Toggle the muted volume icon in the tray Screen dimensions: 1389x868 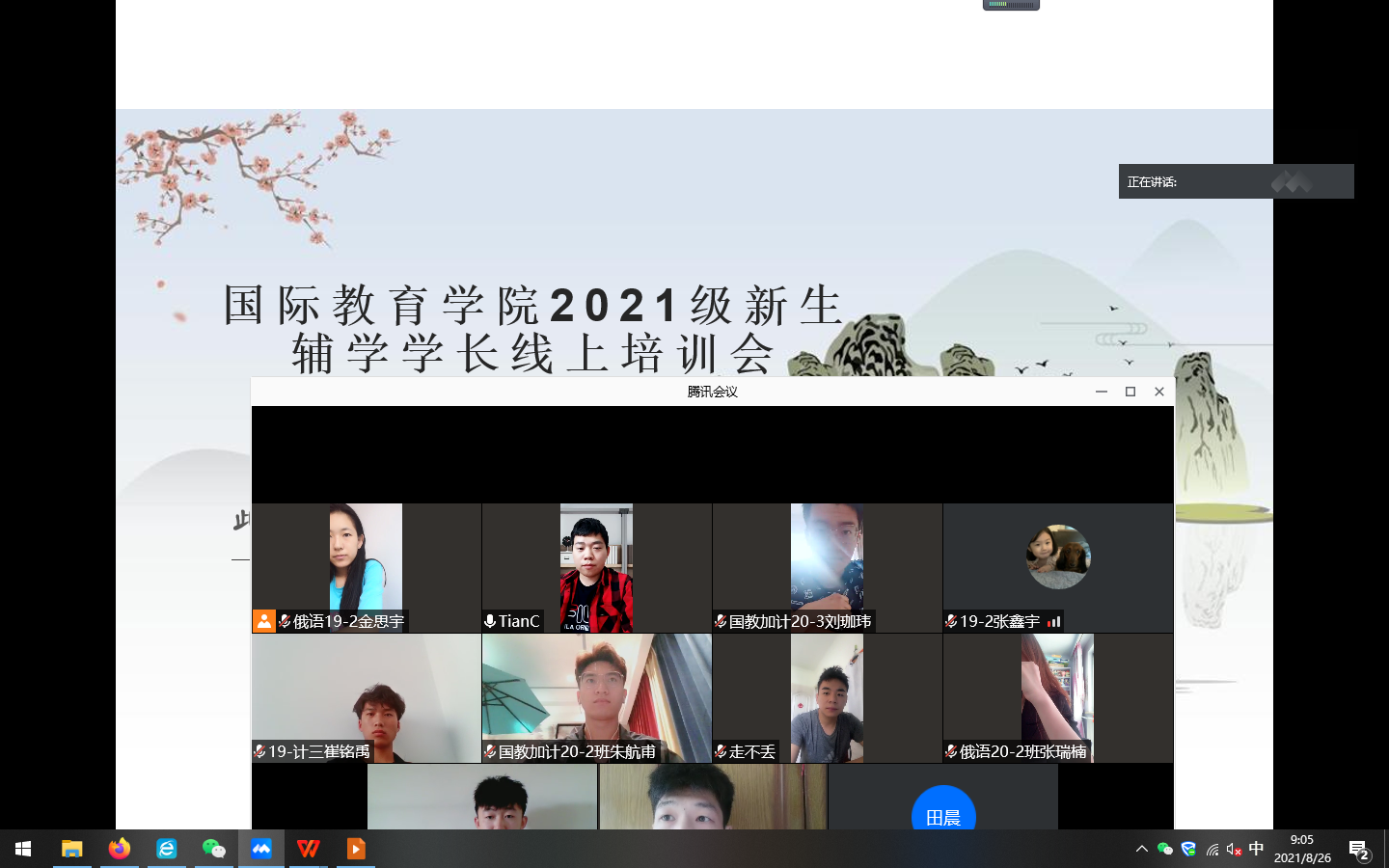coord(1234,850)
